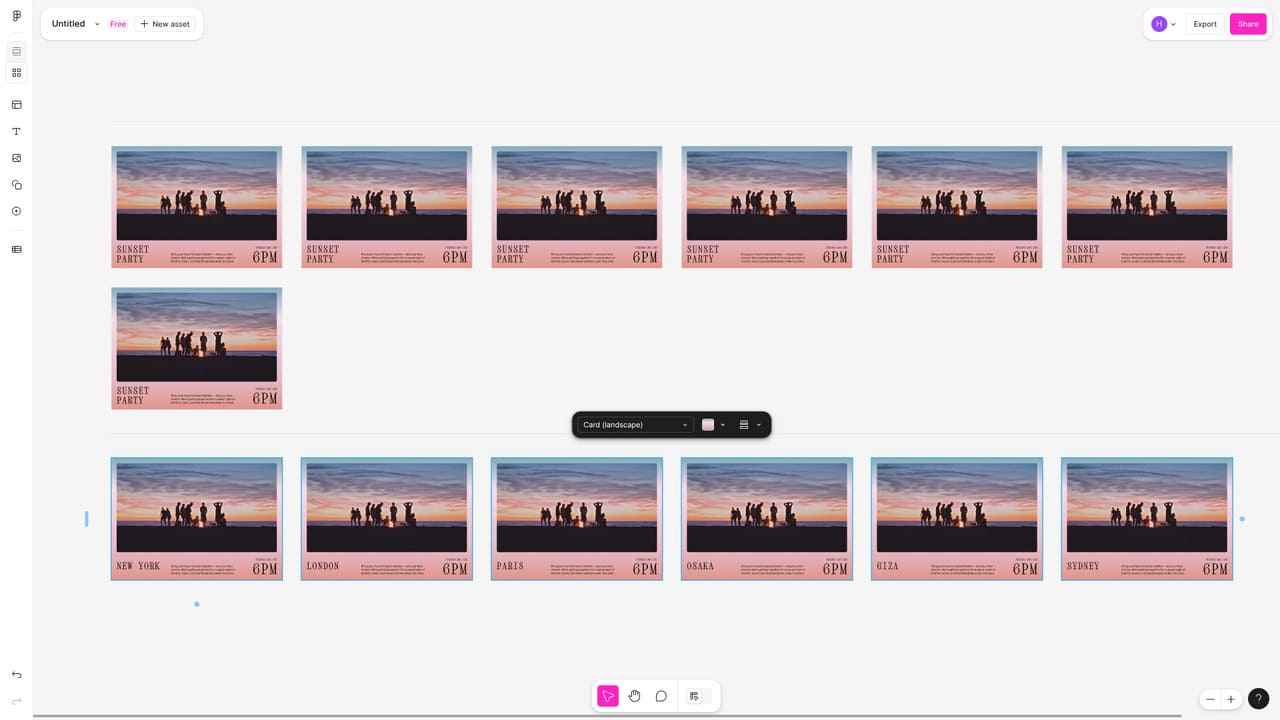This screenshot has width=1280, height=720.
Task: Click the Free plan badge
Action: 118,24
